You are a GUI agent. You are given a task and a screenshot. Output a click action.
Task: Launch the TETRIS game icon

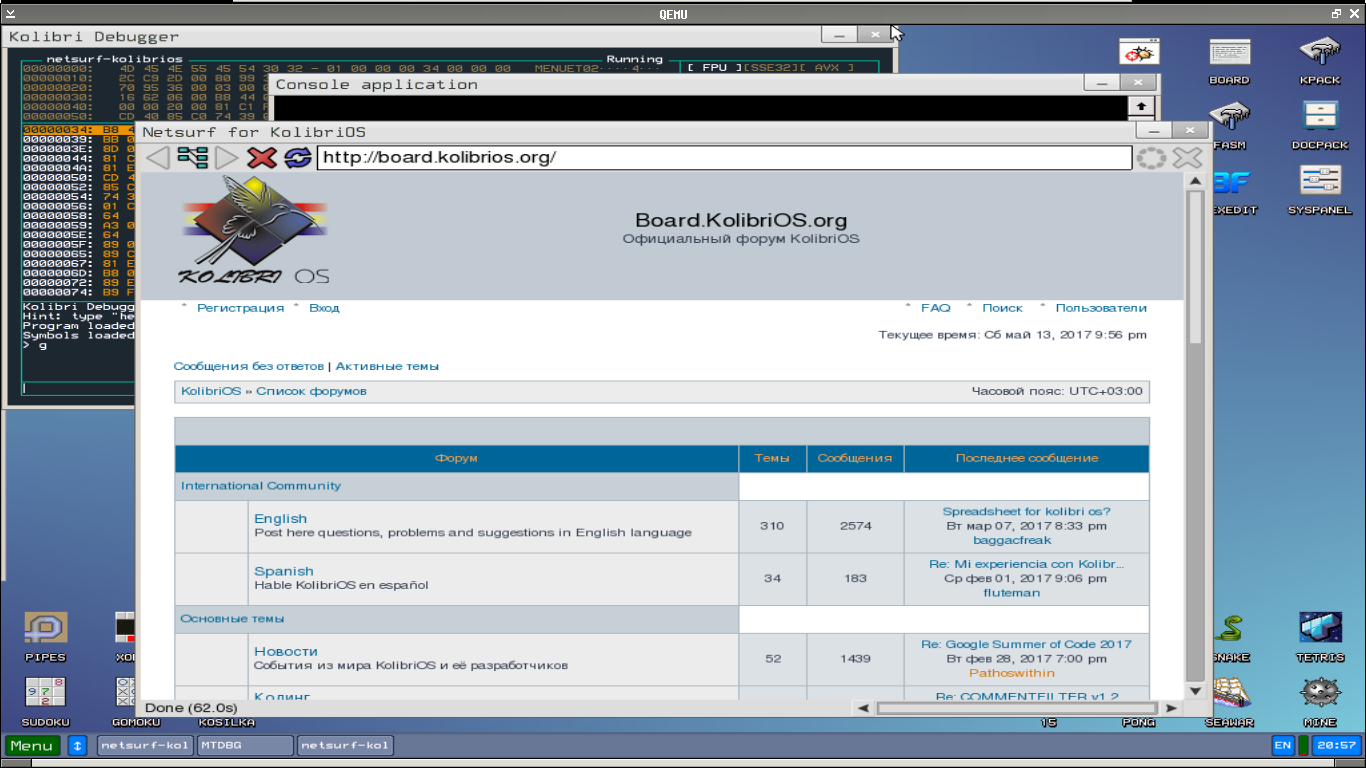click(1320, 632)
